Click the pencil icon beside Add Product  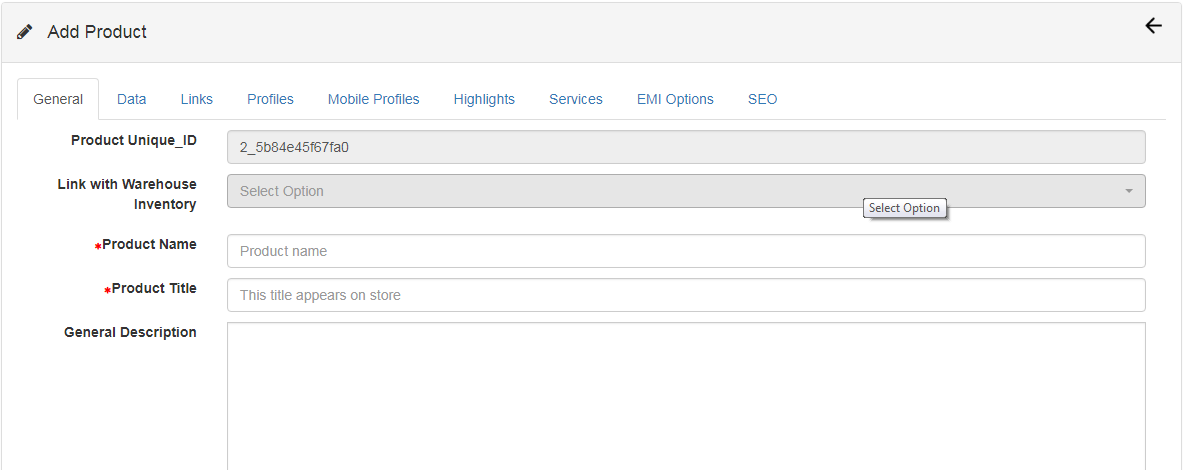[x=25, y=32]
